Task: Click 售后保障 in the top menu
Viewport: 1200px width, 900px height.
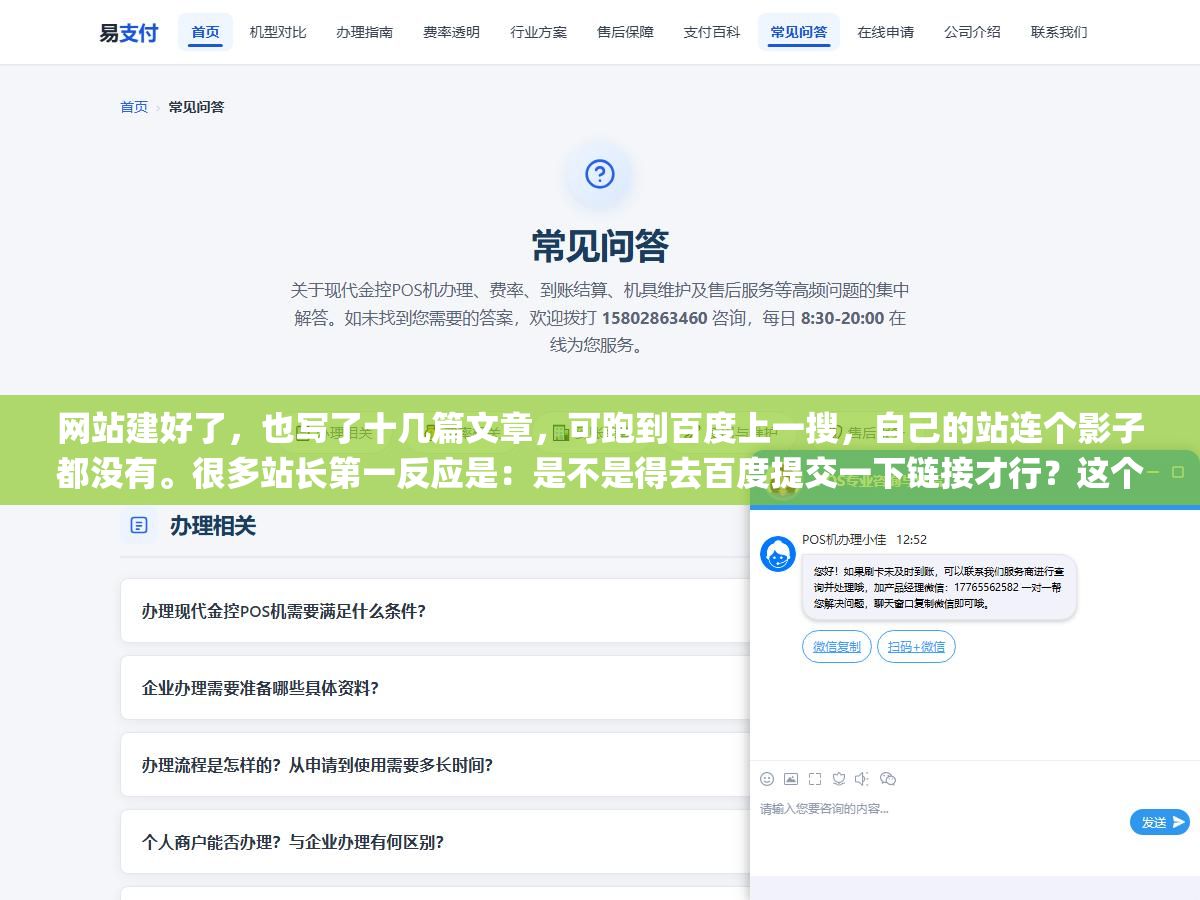Action: 626,32
